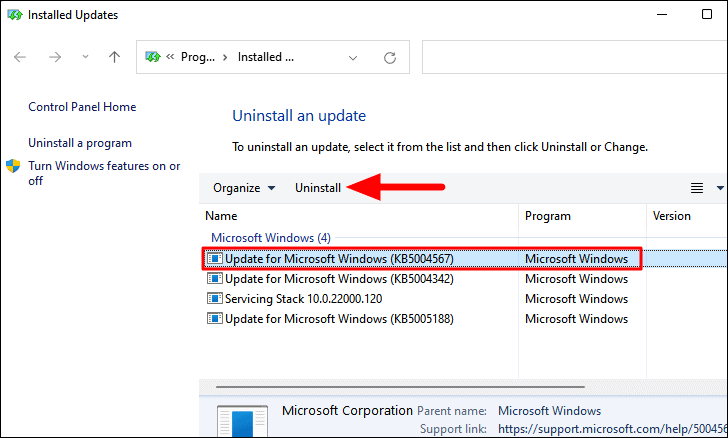Screen dimensions: 728x438
Task: Open Turn Windows features on or off
Action: [104, 173]
